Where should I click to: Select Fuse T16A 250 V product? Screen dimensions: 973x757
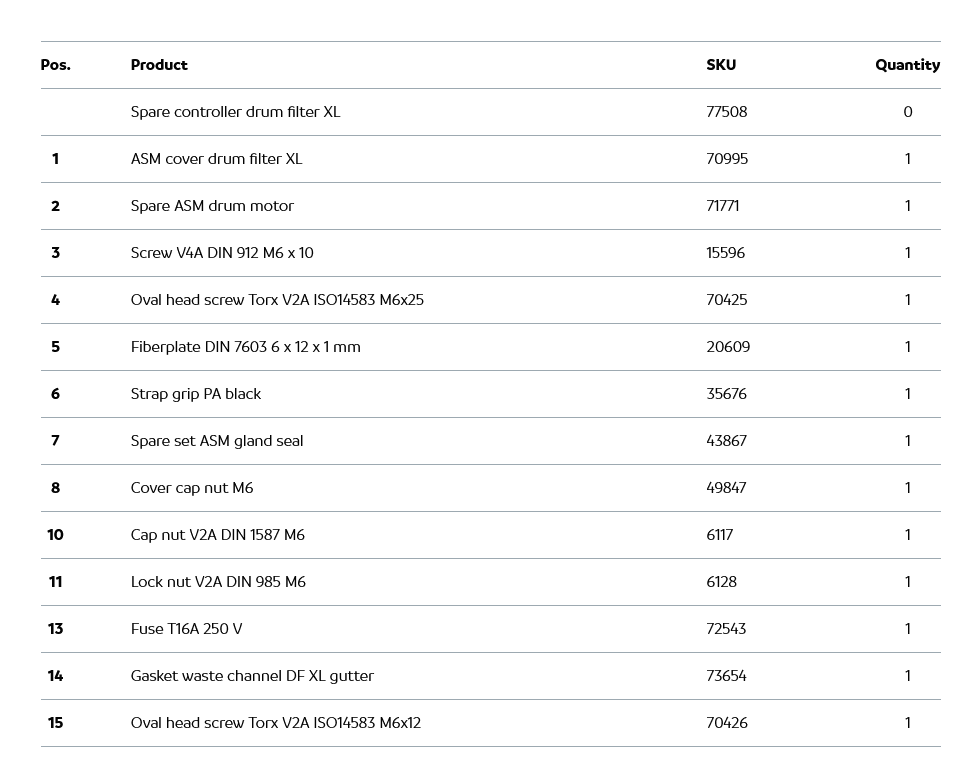click(186, 629)
